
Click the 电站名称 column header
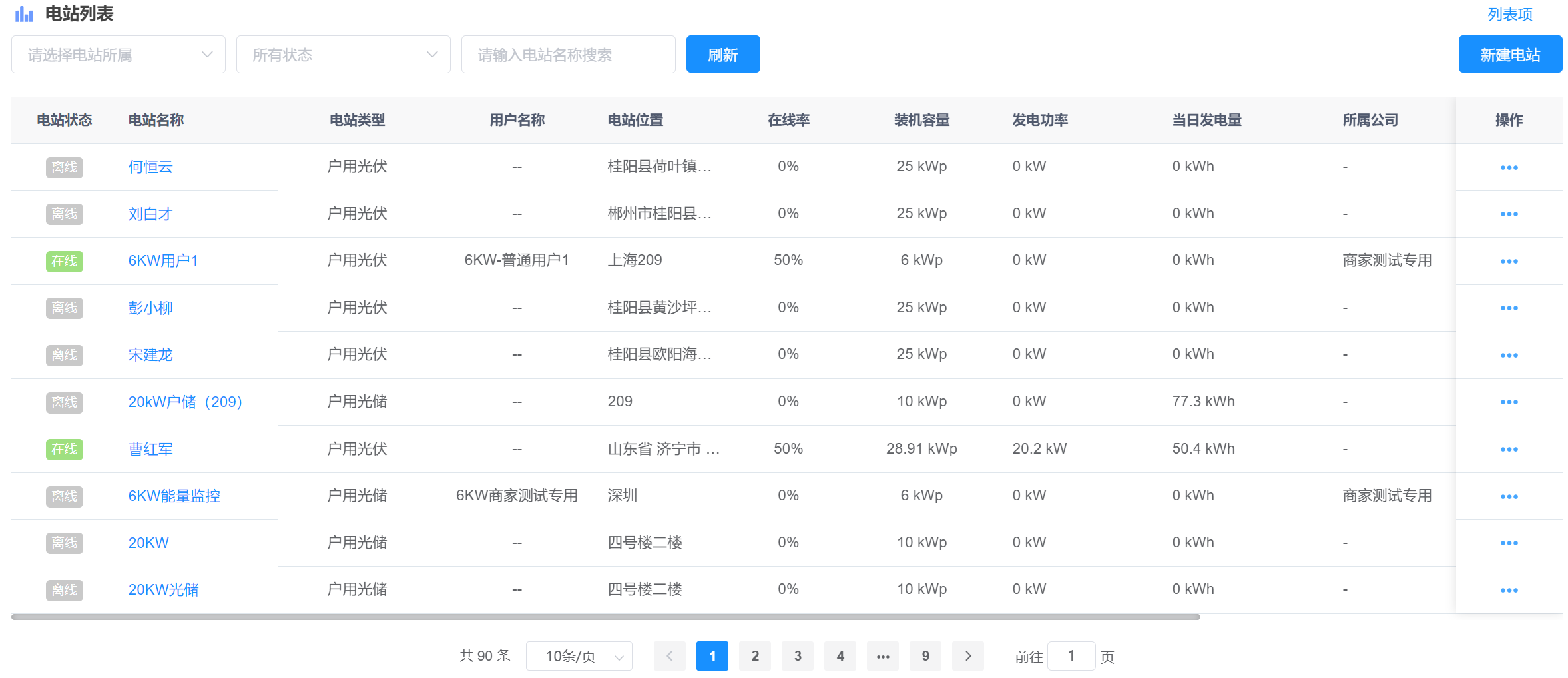pos(156,120)
